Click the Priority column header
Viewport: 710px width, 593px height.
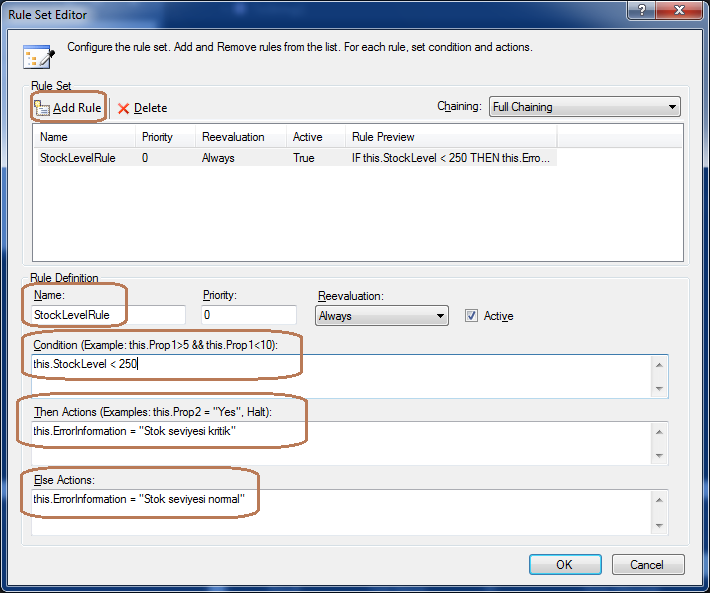[165, 137]
